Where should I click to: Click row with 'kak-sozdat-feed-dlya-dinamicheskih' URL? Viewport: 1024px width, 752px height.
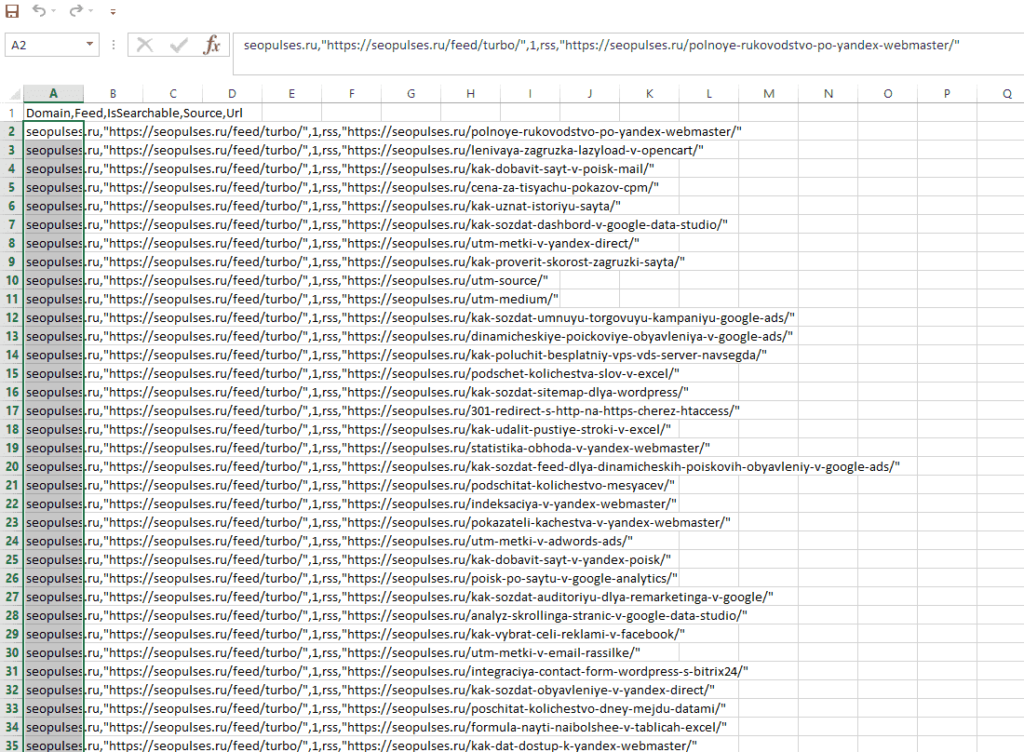463,467
